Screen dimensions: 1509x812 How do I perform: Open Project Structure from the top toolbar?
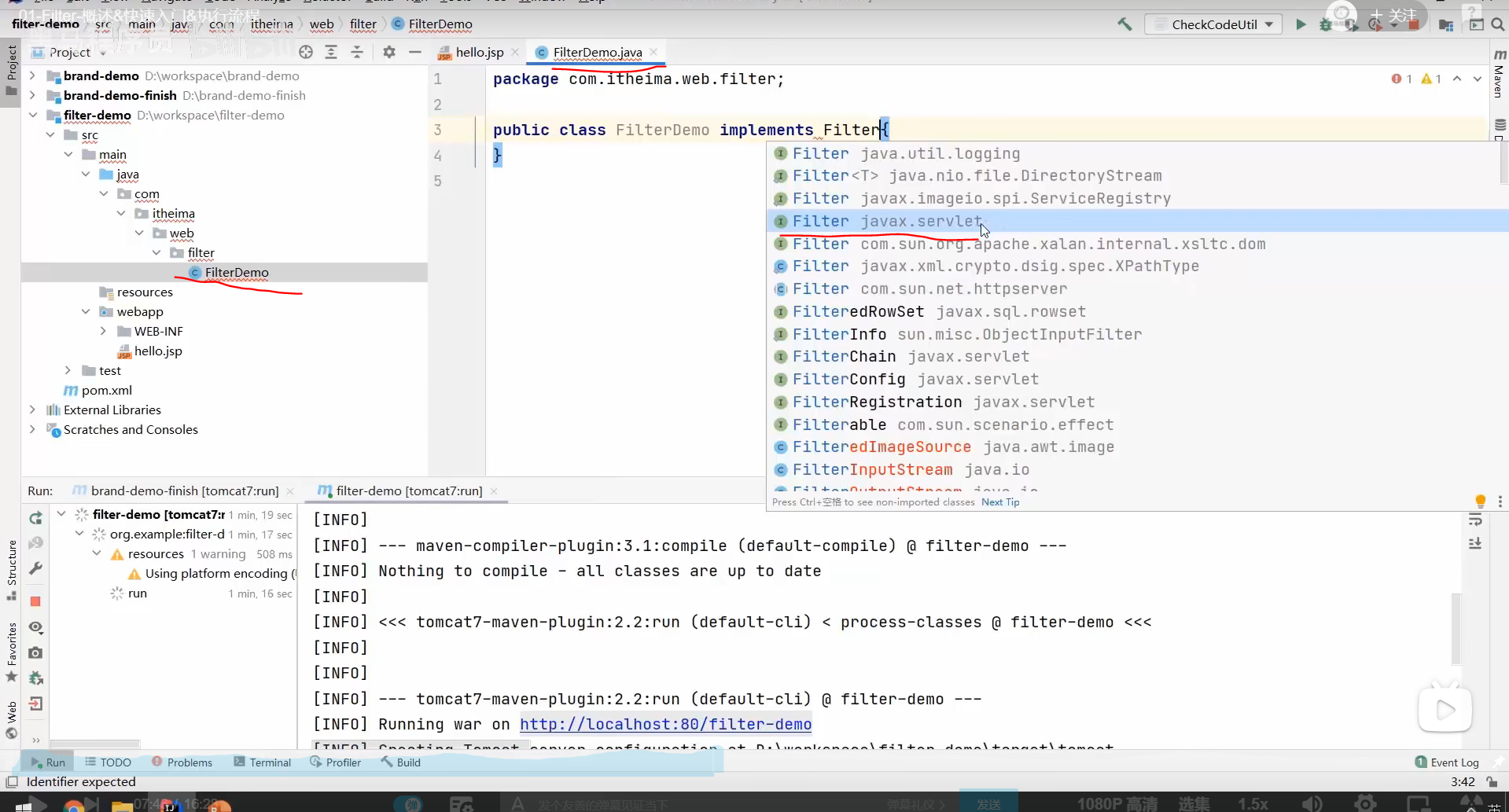[1445, 24]
